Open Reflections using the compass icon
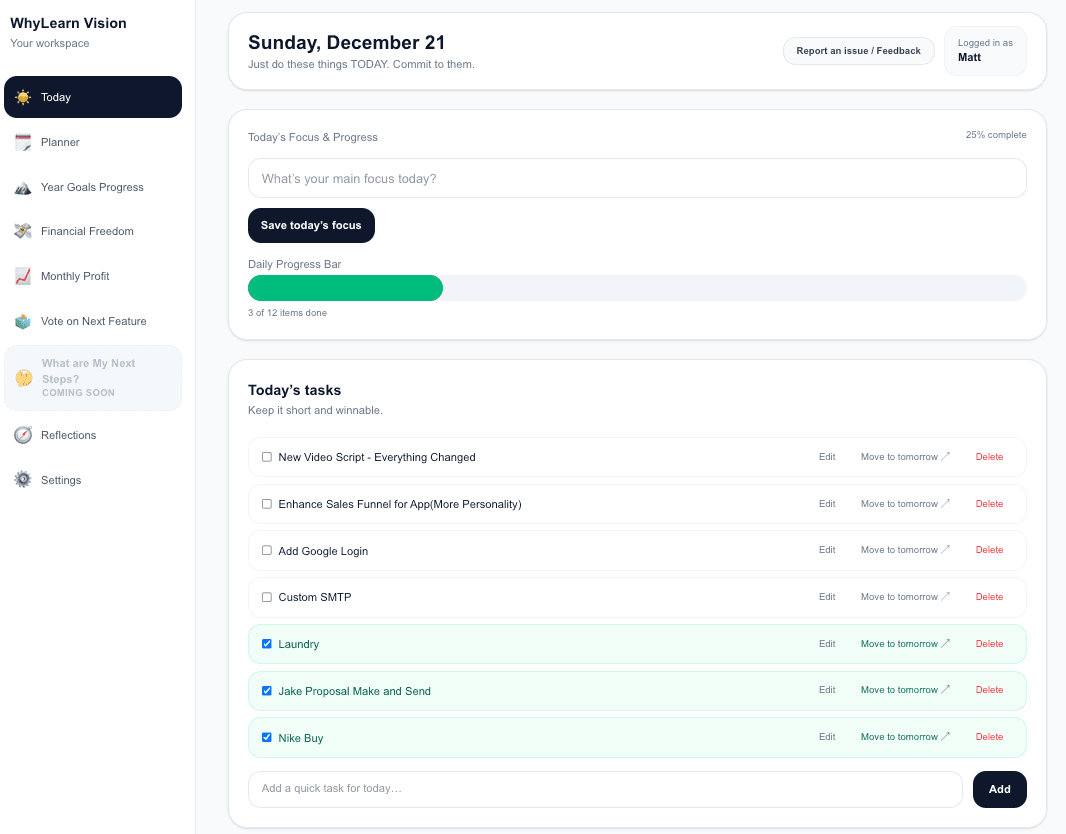1066x834 pixels. pyautogui.click(x=22, y=435)
